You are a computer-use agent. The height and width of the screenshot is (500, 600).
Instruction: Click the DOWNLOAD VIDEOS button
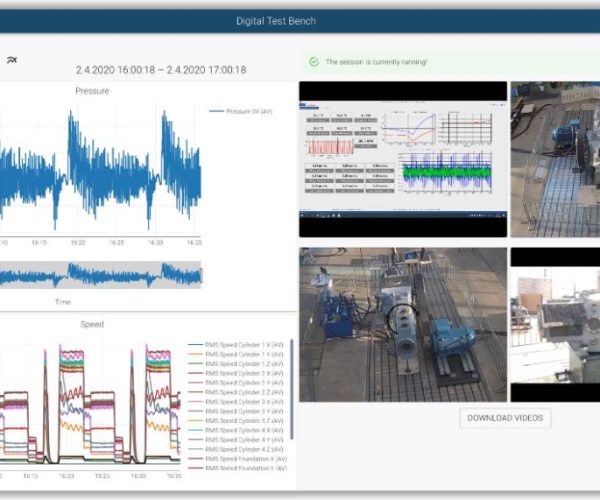pyautogui.click(x=505, y=418)
